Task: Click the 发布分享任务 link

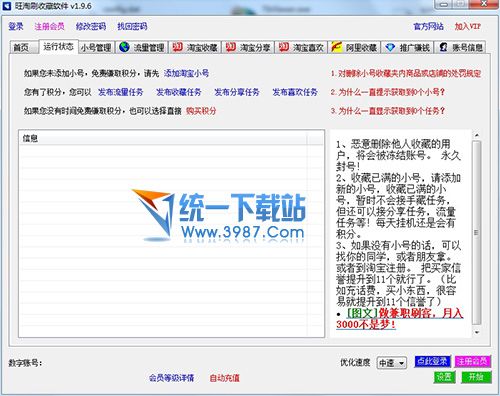Action: click(x=237, y=92)
